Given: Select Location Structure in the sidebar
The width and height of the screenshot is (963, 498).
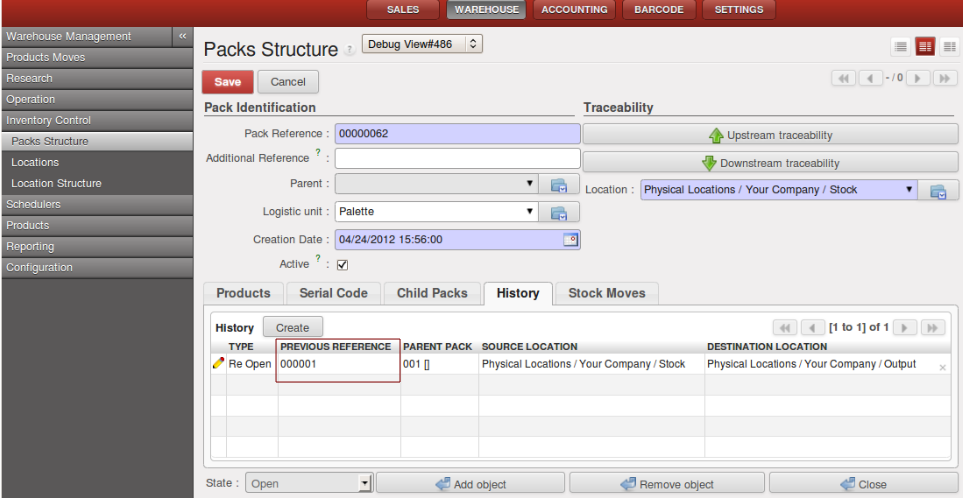Looking at the screenshot, I should coord(56,183).
